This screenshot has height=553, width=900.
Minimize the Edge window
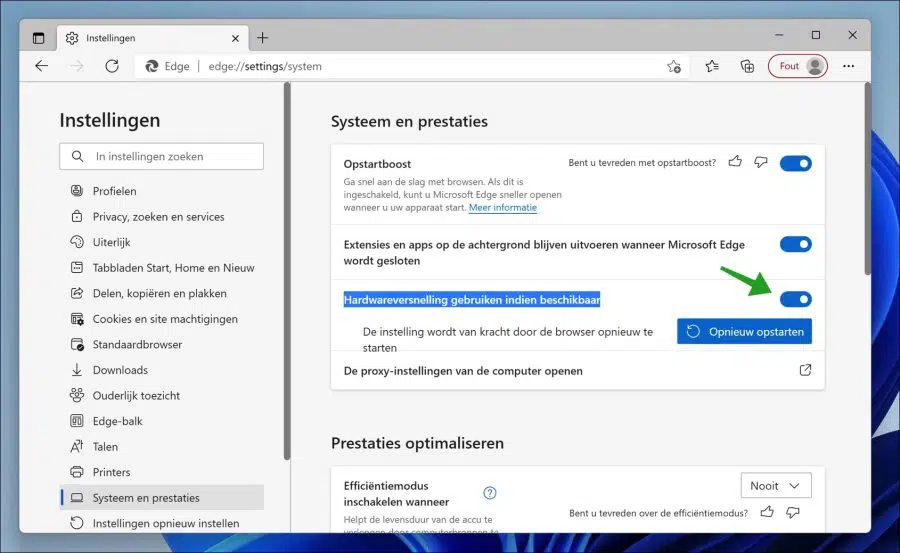779,35
